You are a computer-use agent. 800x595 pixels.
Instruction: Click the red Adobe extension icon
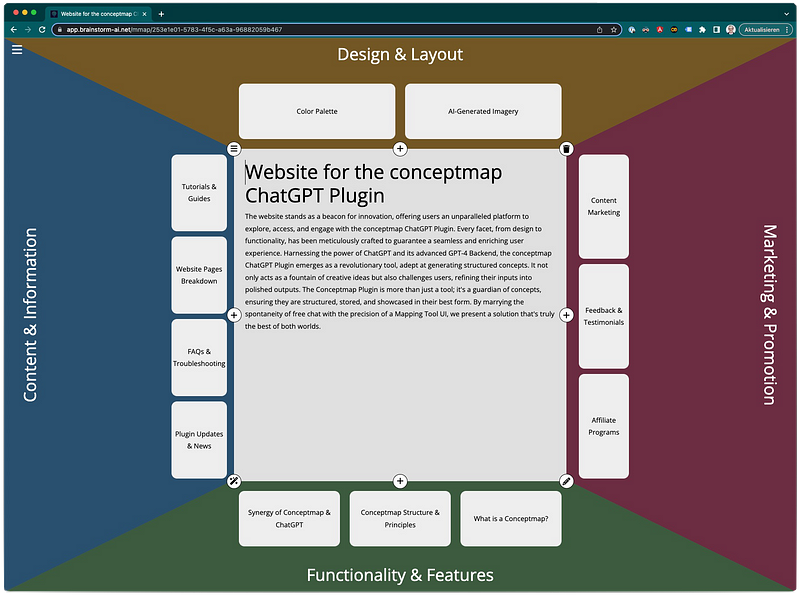pyautogui.click(x=660, y=30)
